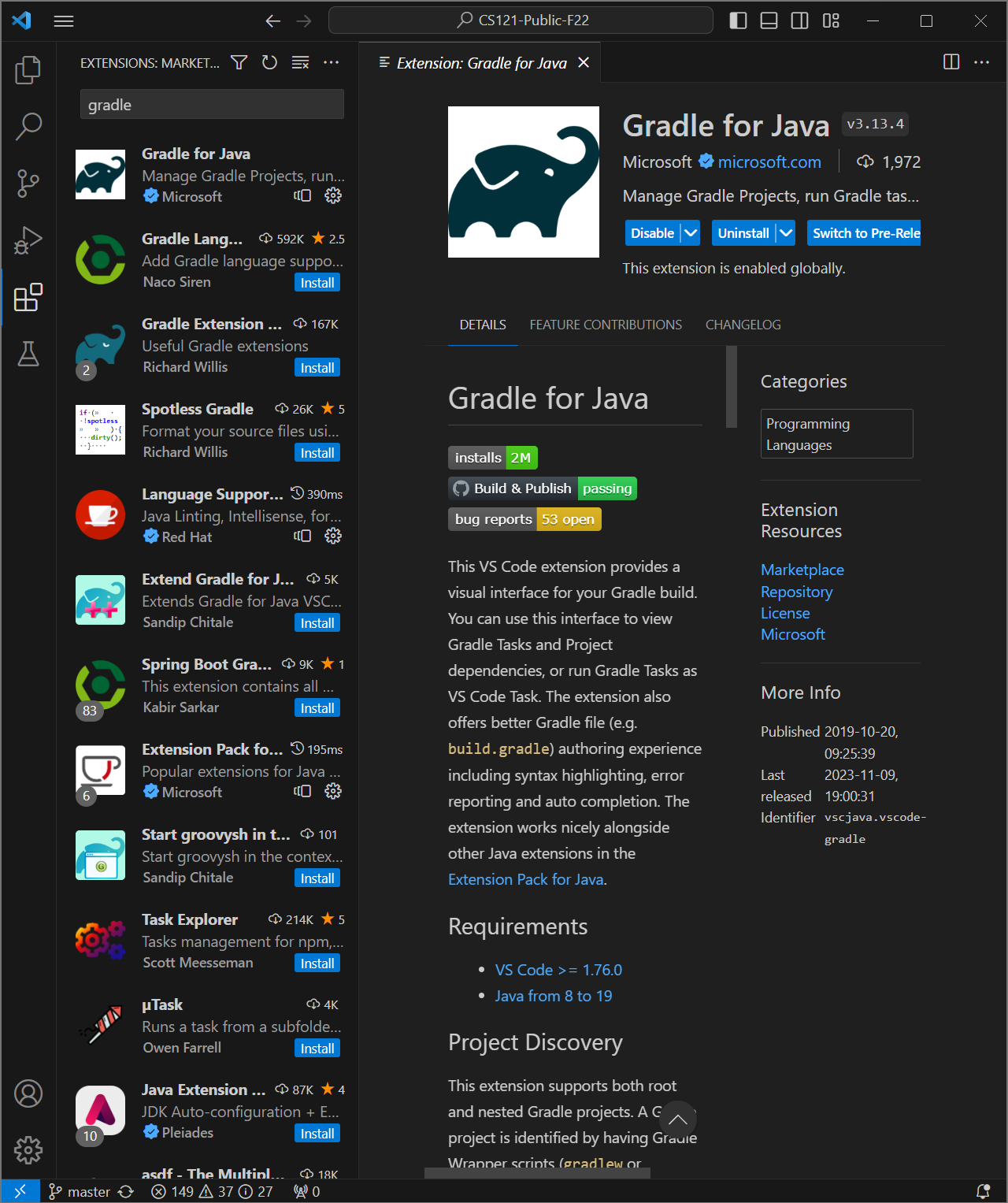Expand the Disable button dropdown arrow

(x=691, y=233)
